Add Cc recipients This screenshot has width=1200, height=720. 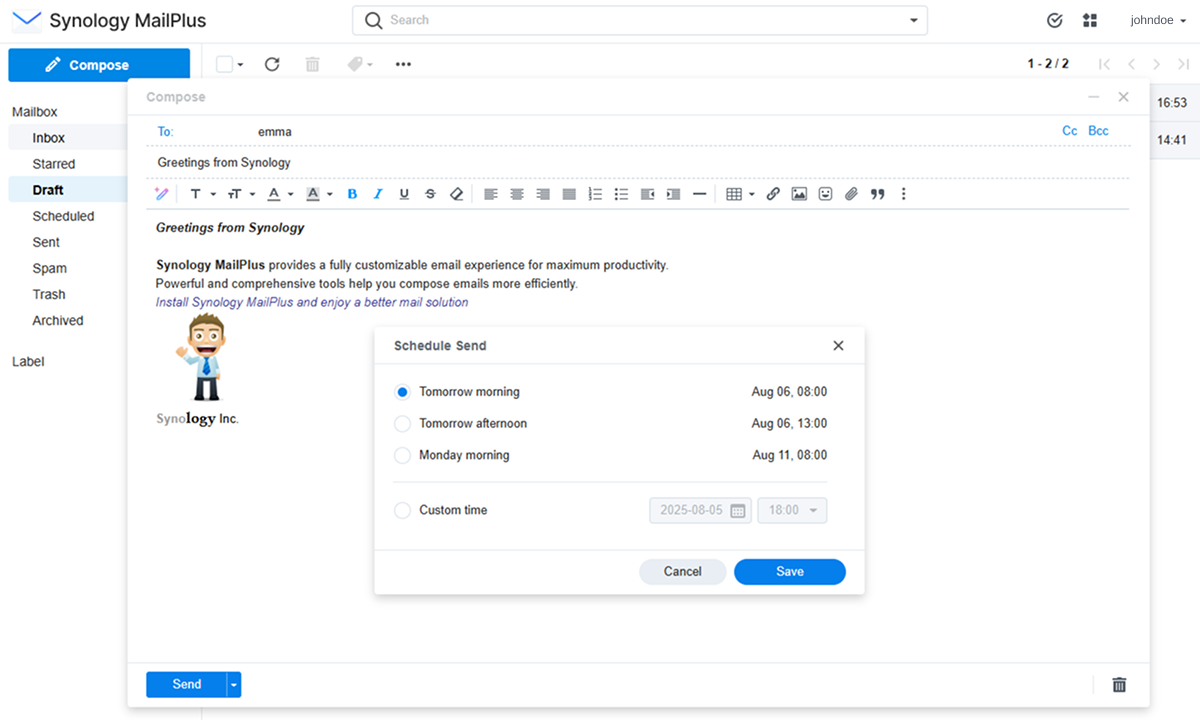1070,131
